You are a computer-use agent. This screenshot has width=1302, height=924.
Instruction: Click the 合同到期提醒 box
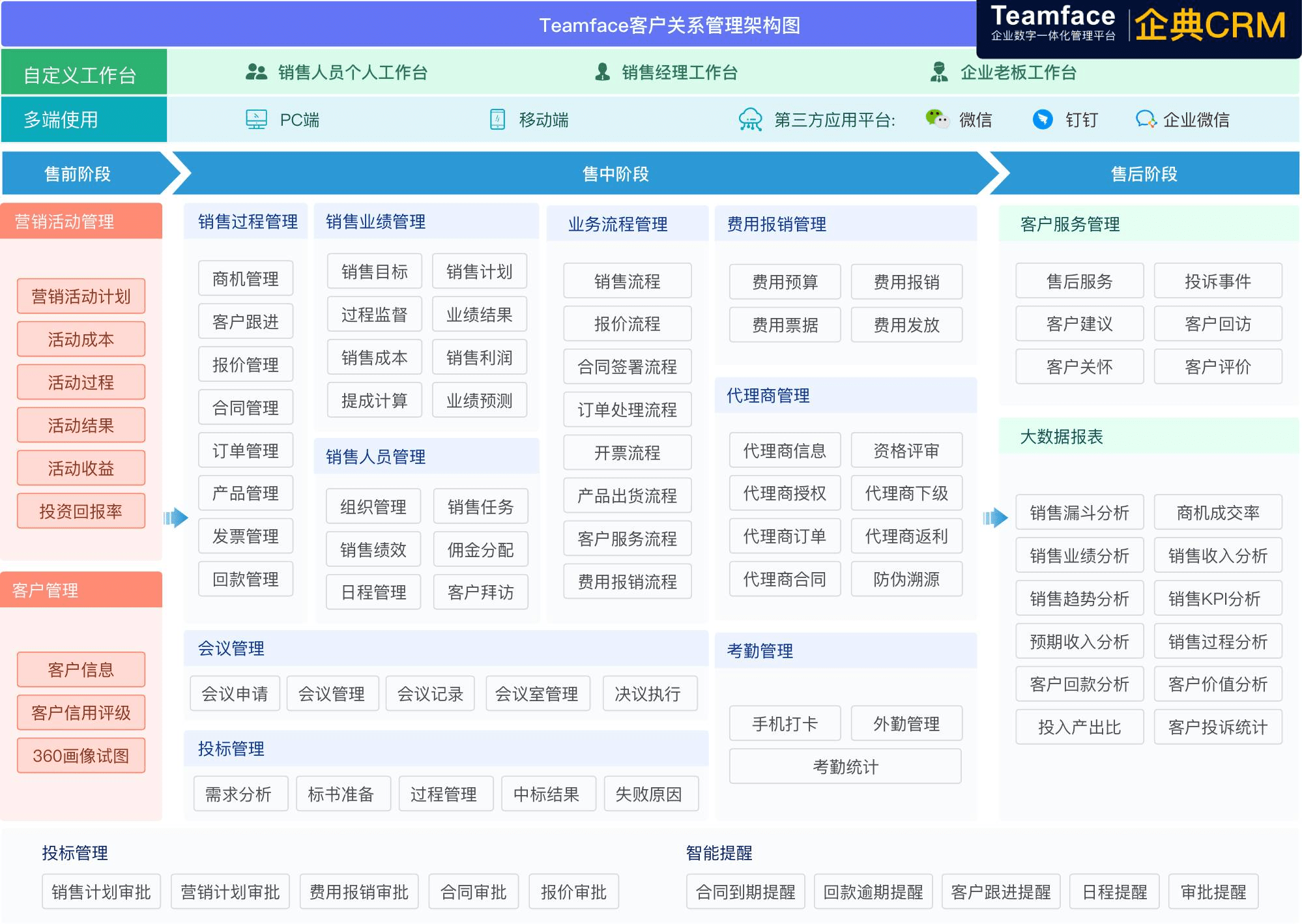coord(745,892)
